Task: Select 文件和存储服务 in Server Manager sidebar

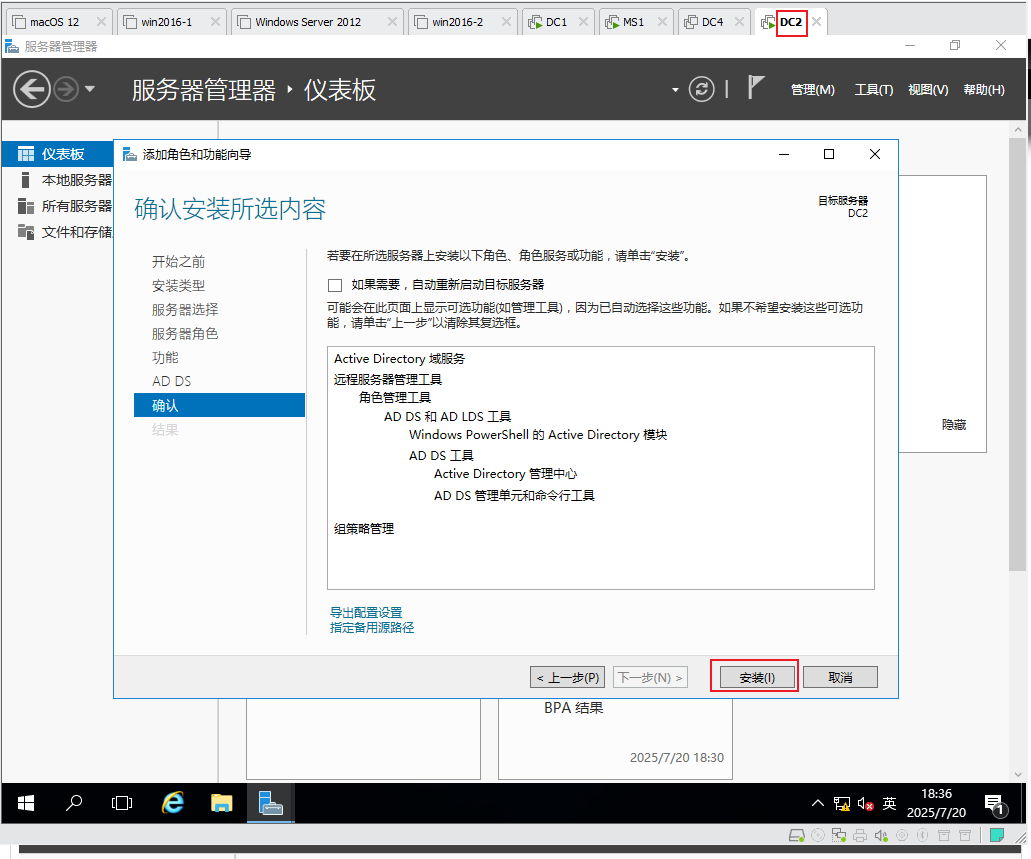Action: 64,232
